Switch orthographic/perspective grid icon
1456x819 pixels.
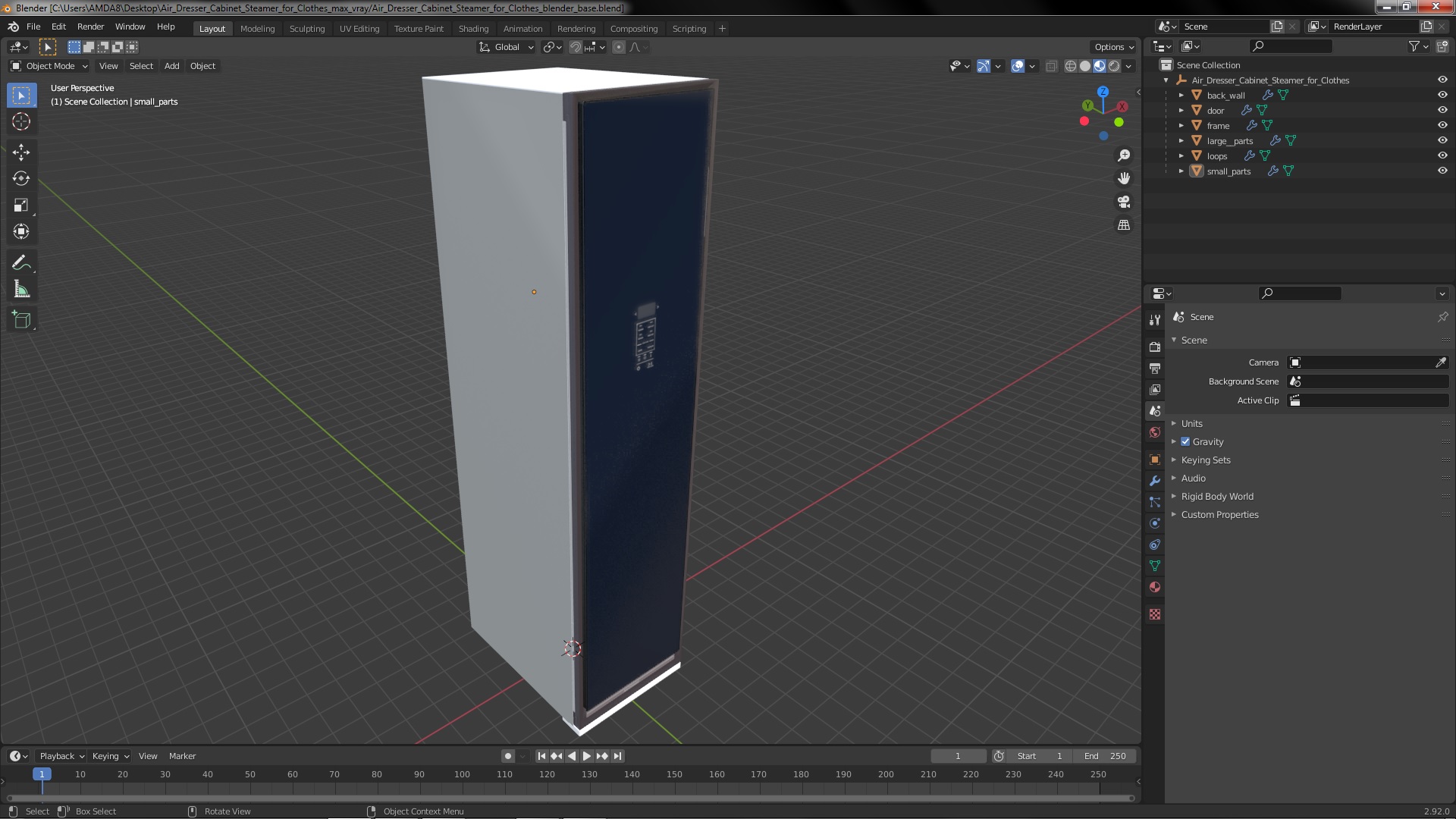point(1124,225)
